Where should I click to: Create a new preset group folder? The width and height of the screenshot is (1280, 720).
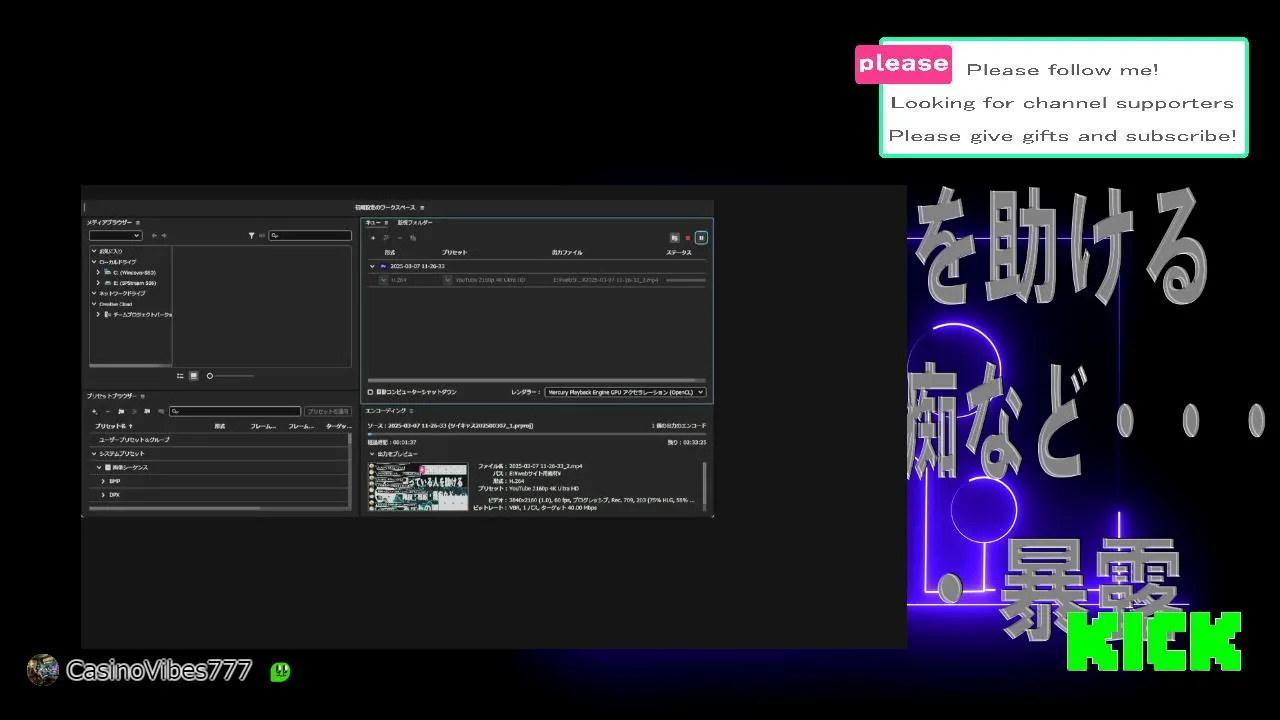tap(121, 411)
